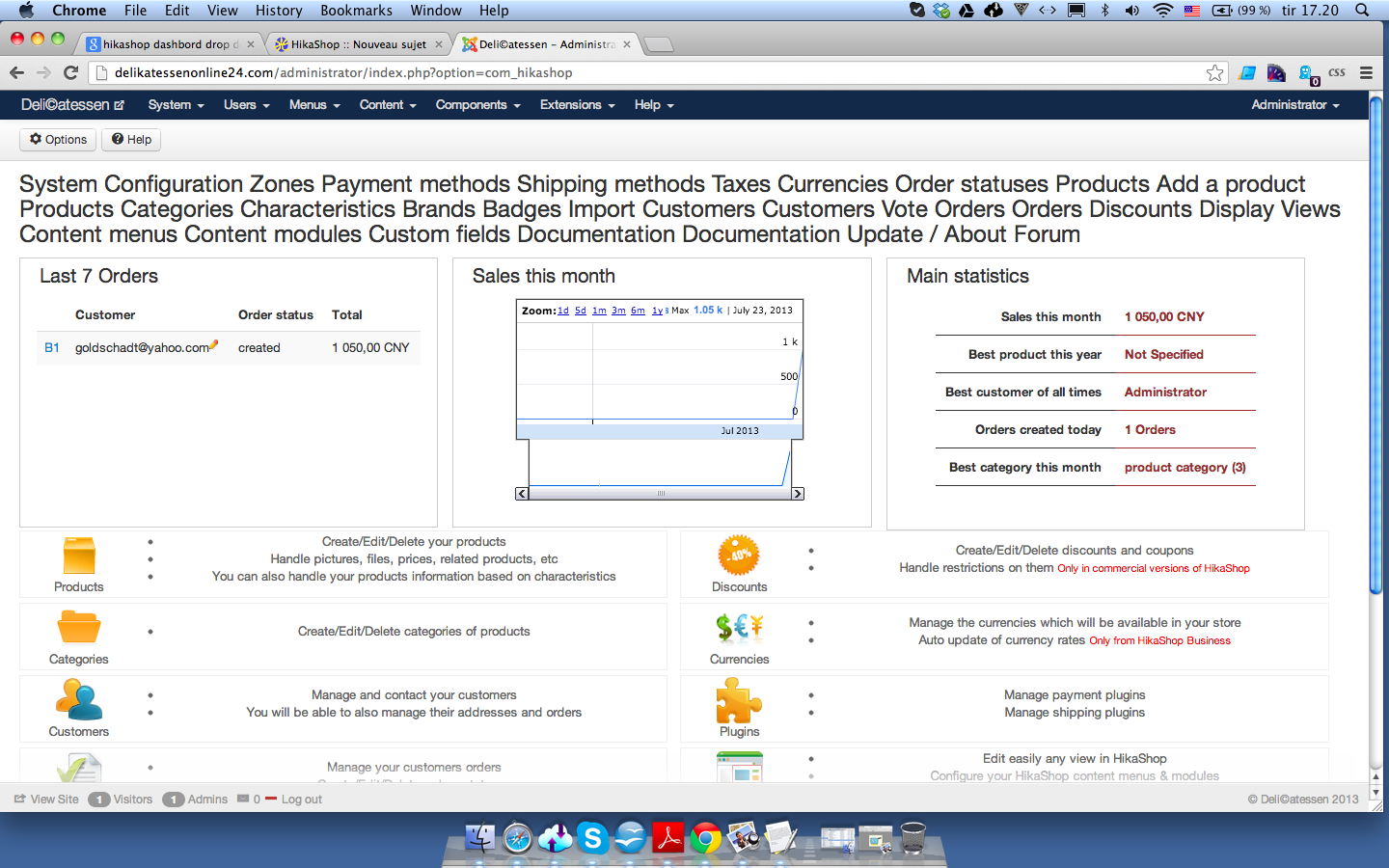Click the page vertical scrollbar

(x=1375, y=347)
